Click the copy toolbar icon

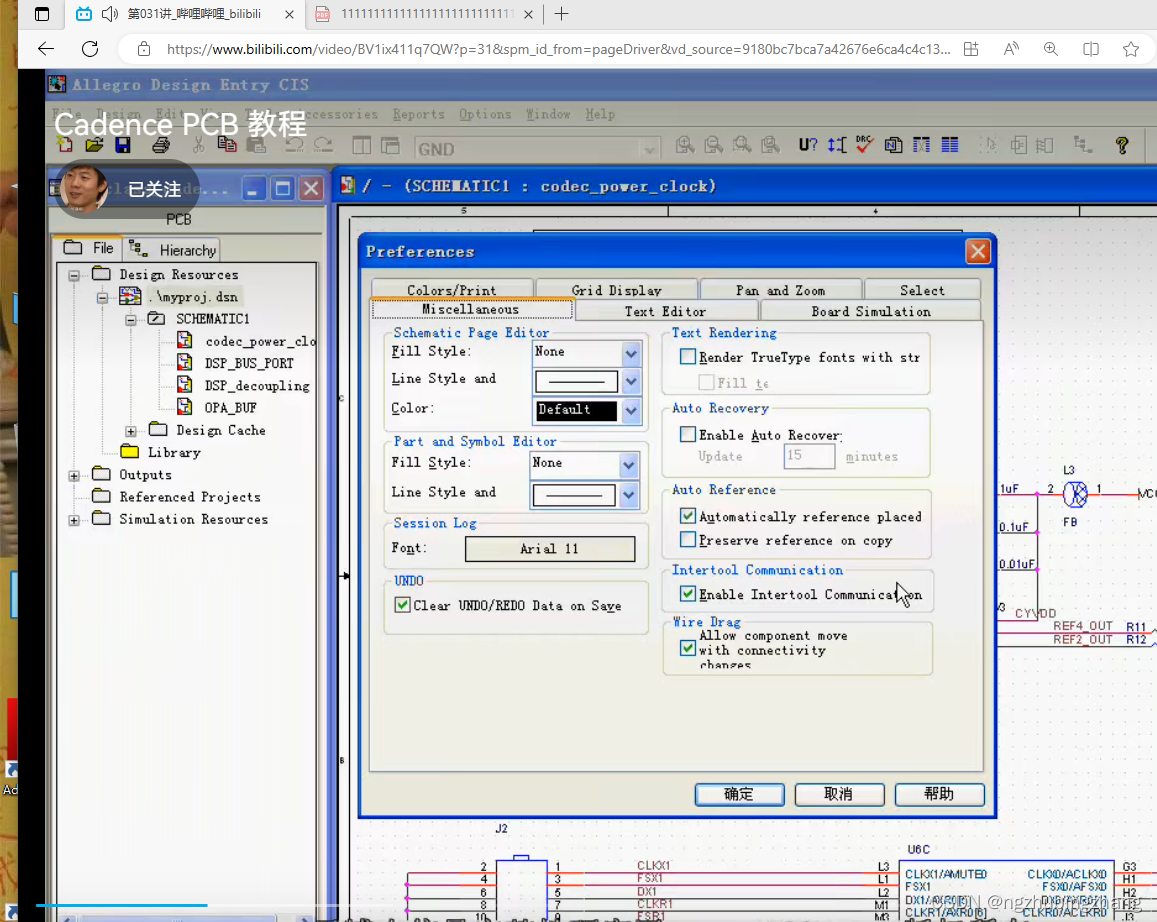(227, 145)
